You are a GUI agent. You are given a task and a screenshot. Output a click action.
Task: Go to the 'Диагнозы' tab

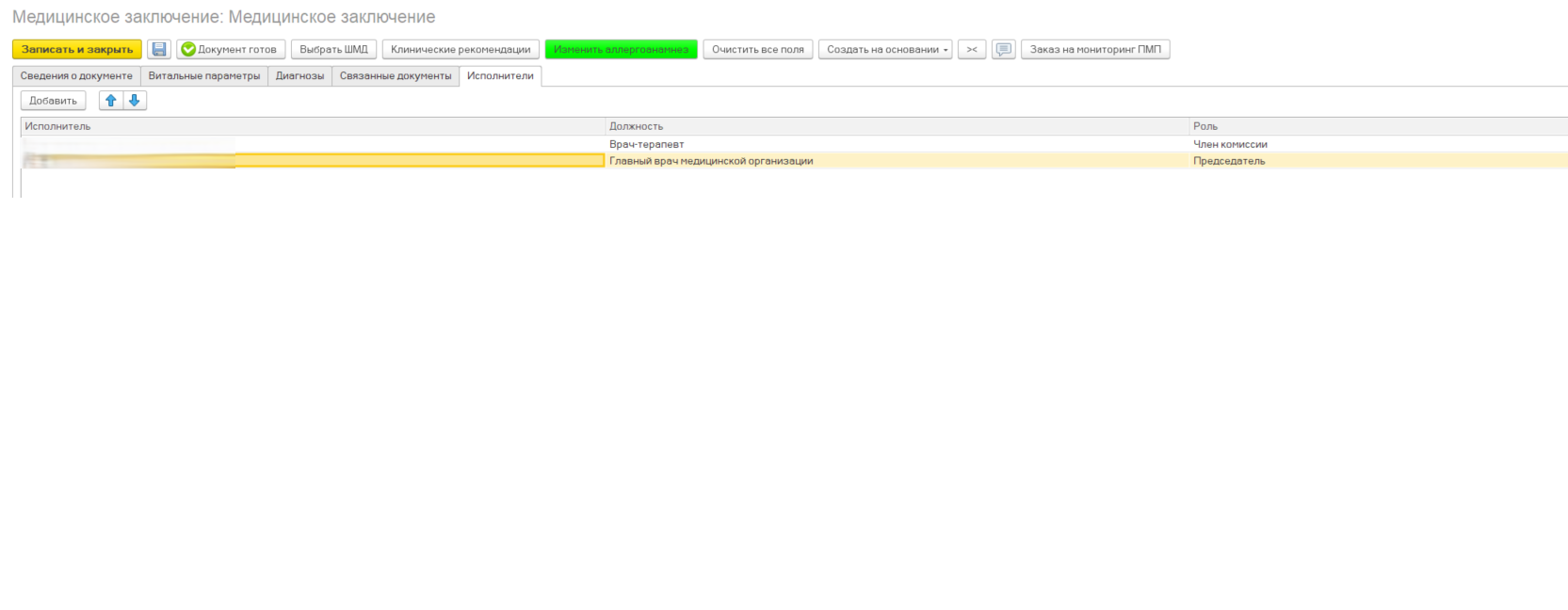click(299, 76)
